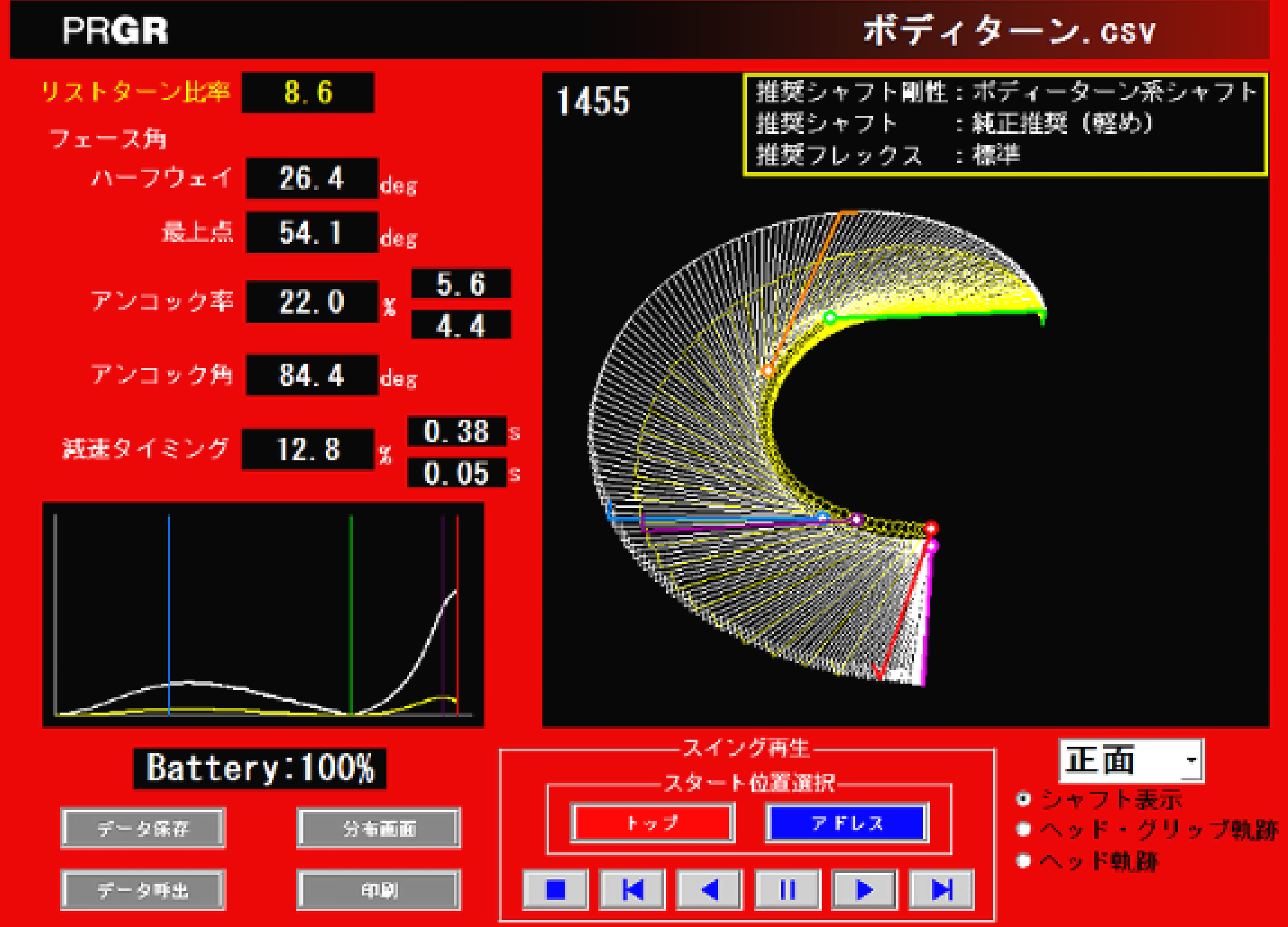Select シャフト表示 radio option
Image resolution: width=1288 pixels, height=927 pixels.
point(1023,799)
